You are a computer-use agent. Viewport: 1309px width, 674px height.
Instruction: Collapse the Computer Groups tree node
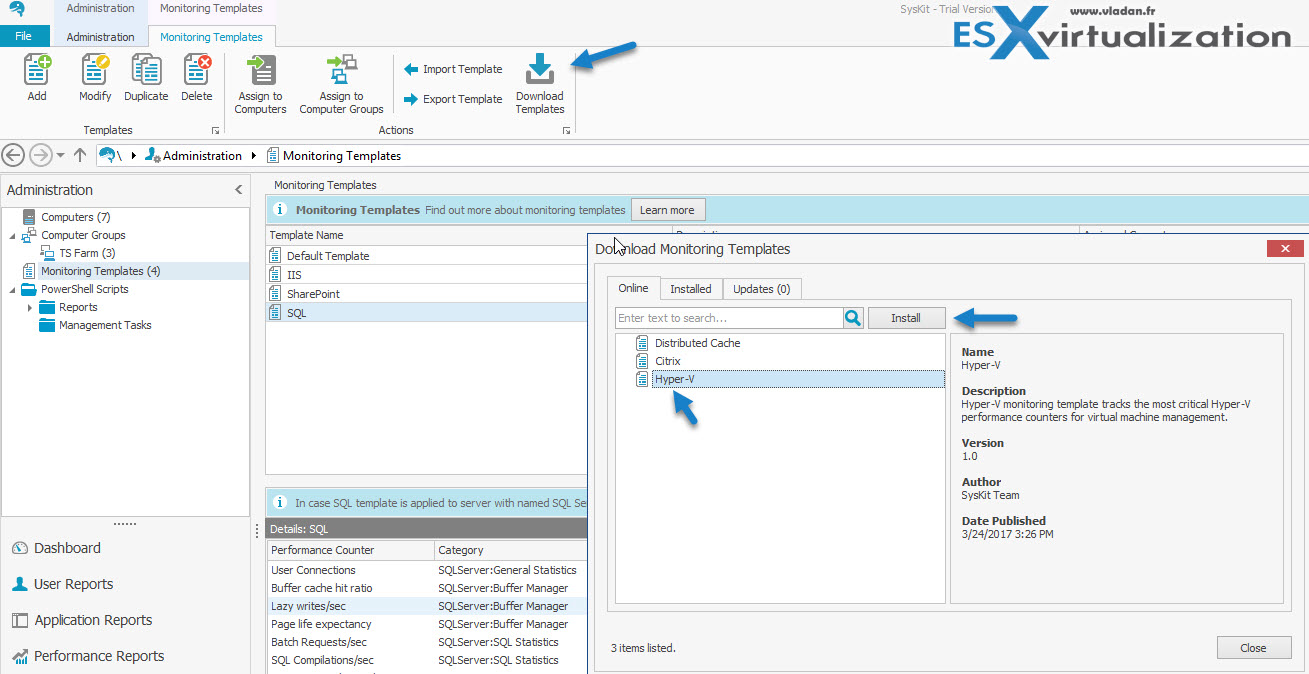[x=12, y=236]
